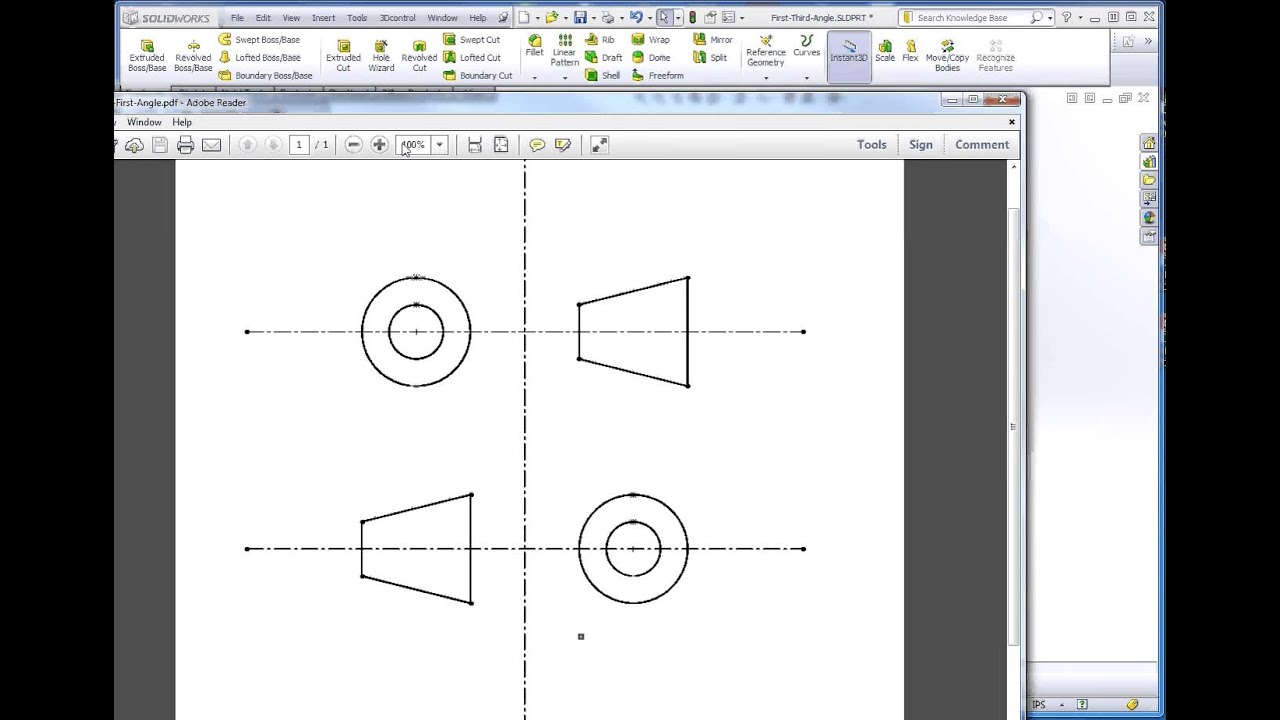Select the Scale tool
The image size is (1280, 720).
885,50
